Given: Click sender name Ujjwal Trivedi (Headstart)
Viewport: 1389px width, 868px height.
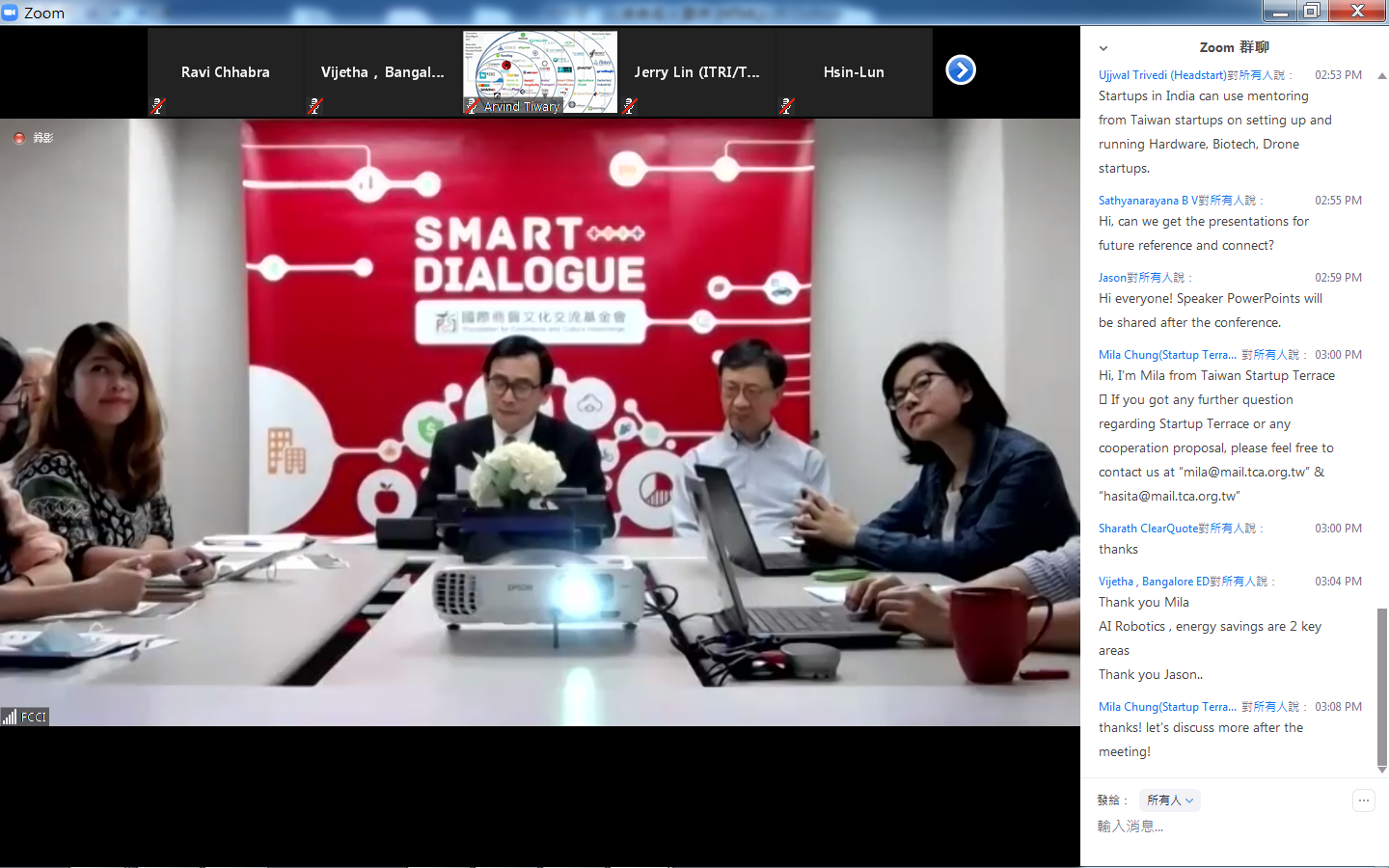Looking at the screenshot, I should [1162, 75].
